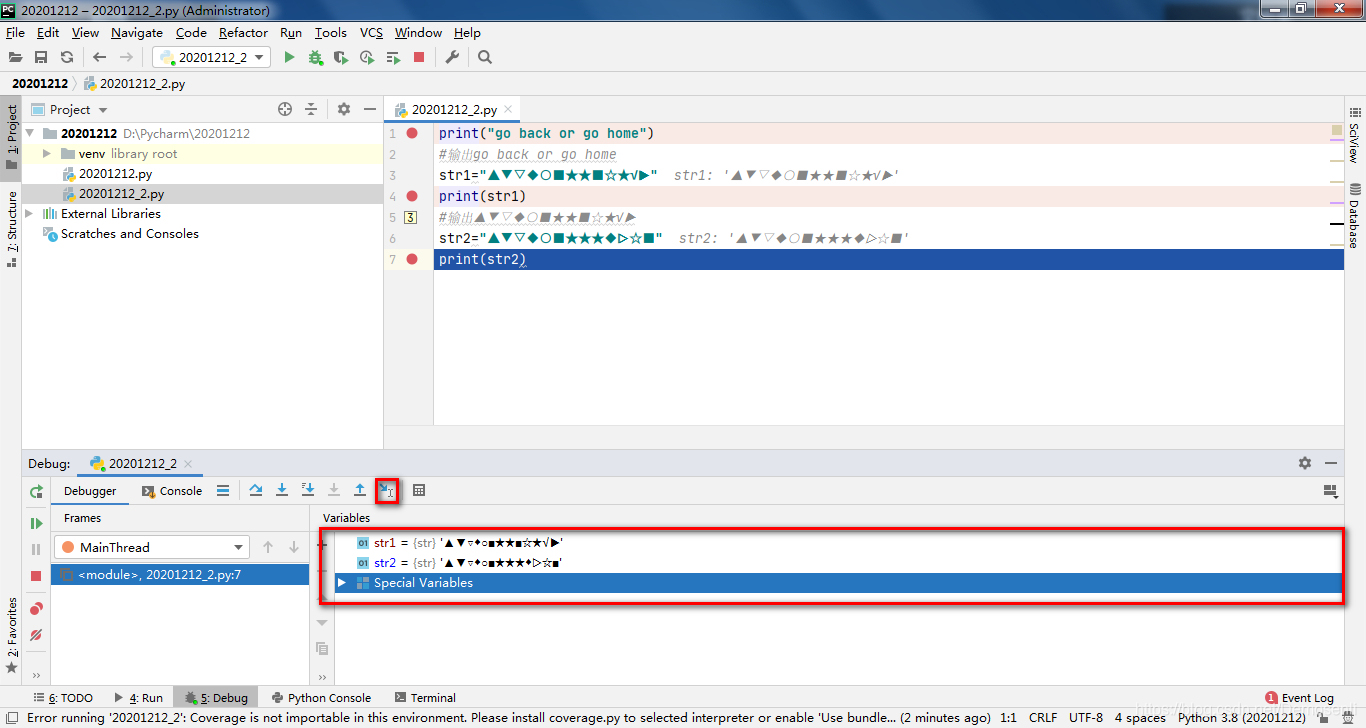Restore debugger layout icon
Screen dimensions: 1366x728
[x=1330, y=491]
